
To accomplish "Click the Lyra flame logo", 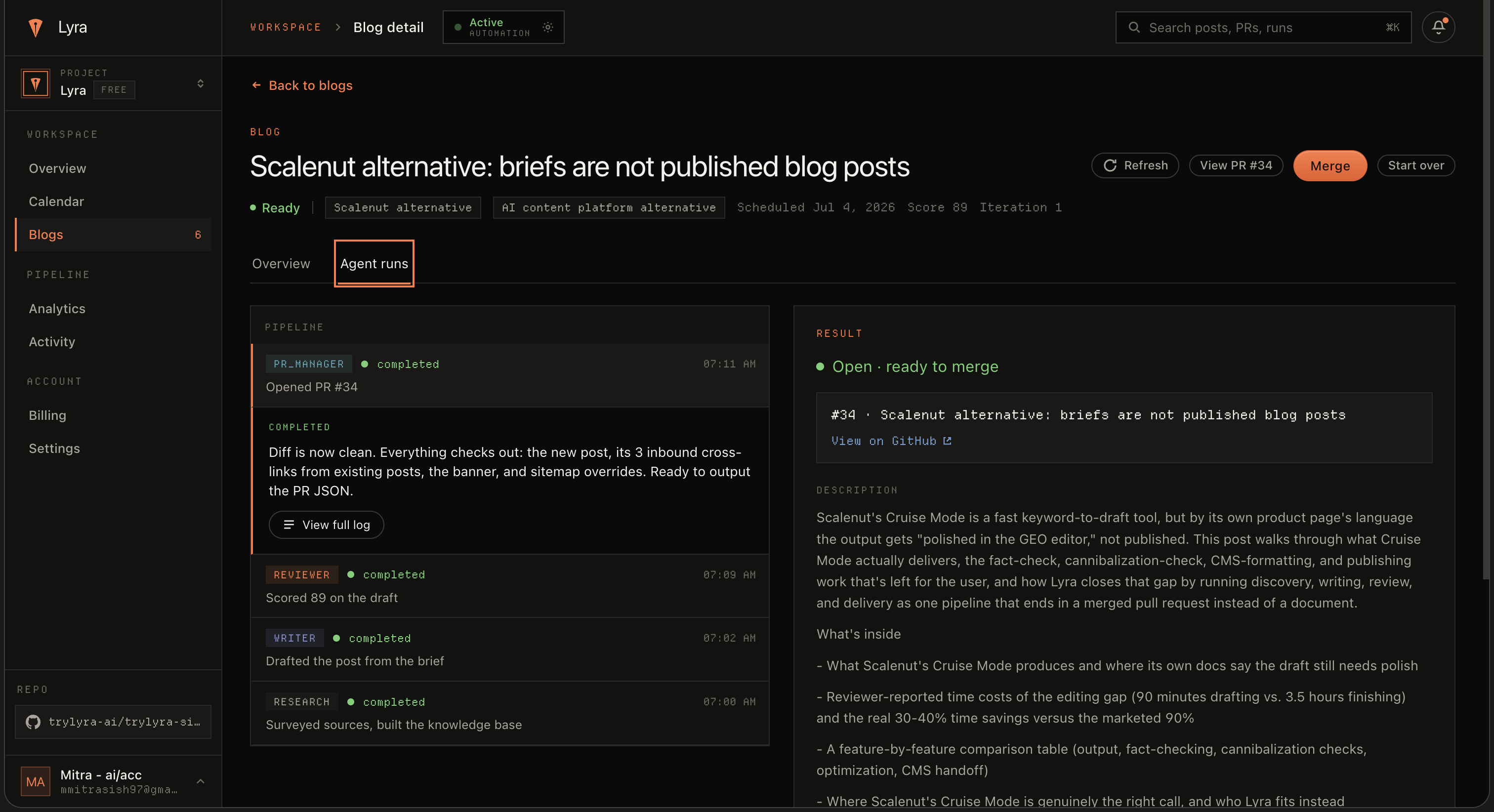I will point(36,27).
